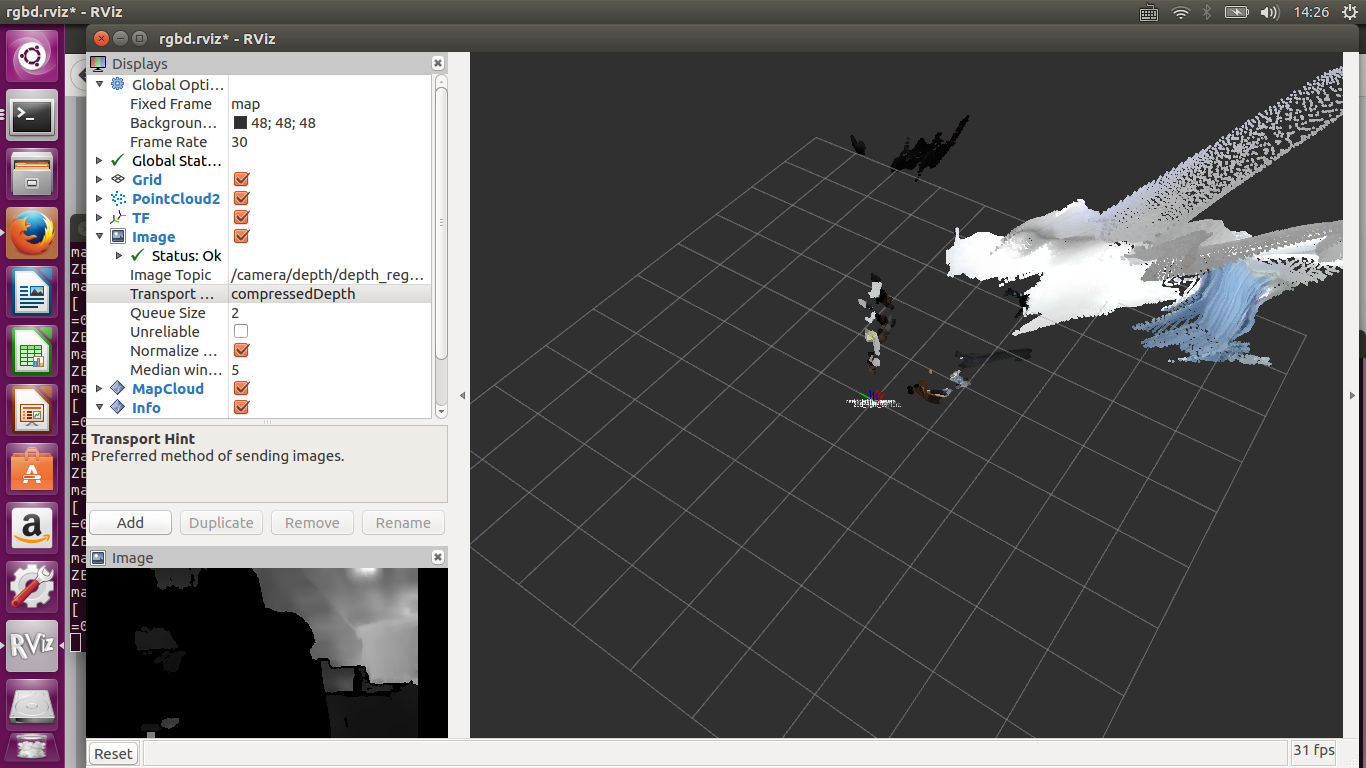Enable the Unreliable checkbox
This screenshot has width=1366, height=768.
[x=241, y=332]
